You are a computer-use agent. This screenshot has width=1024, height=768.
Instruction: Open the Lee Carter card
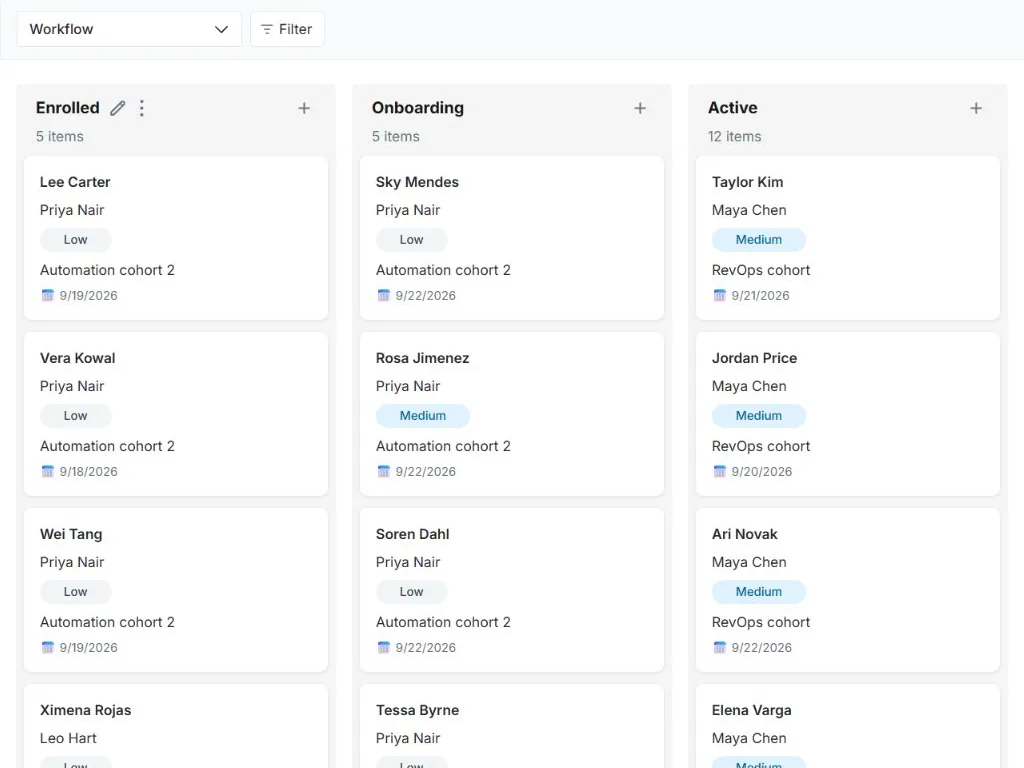[176, 238]
